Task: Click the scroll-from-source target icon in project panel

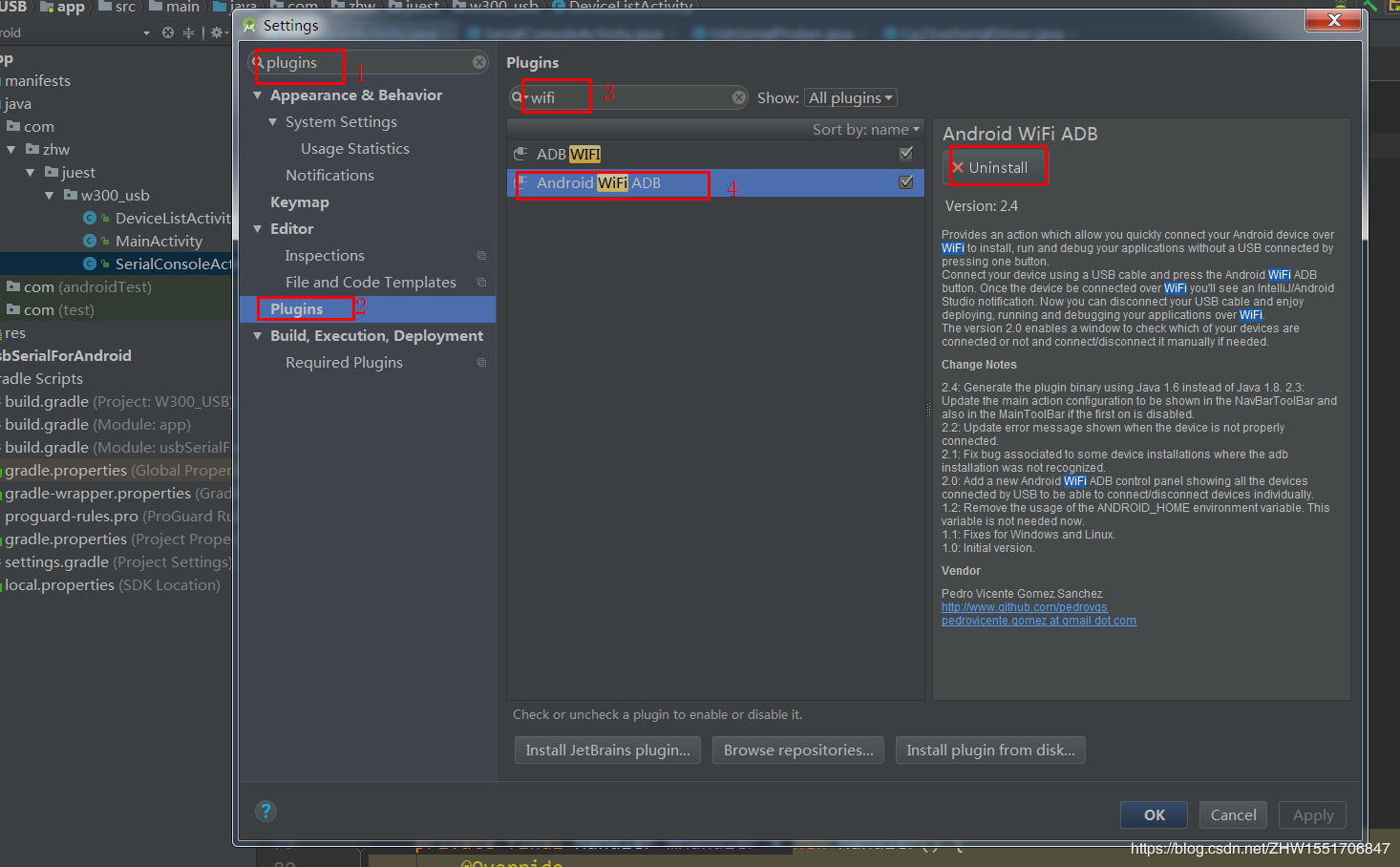Action: tap(168, 32)
